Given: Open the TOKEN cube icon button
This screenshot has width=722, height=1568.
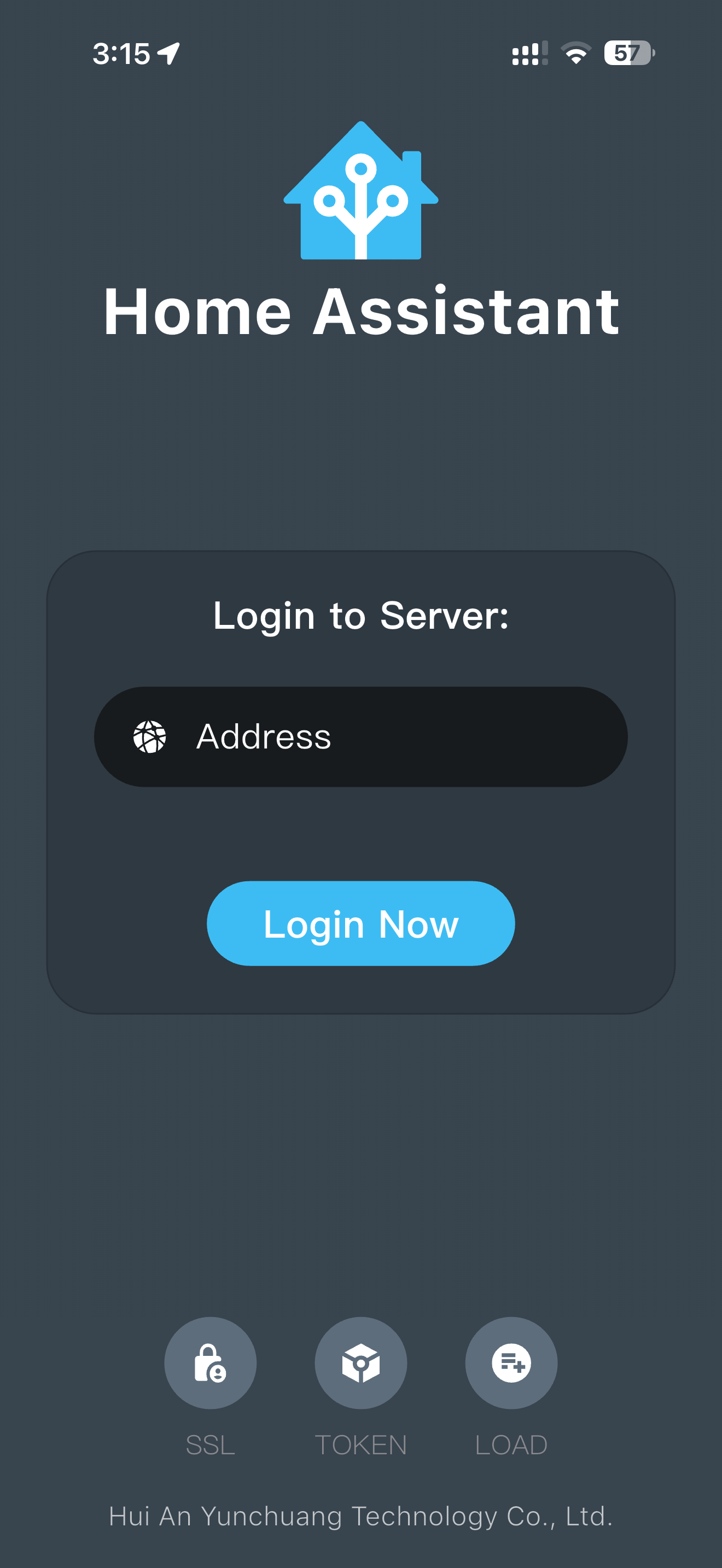Looking at the screenshot, I should point(361,1363).
